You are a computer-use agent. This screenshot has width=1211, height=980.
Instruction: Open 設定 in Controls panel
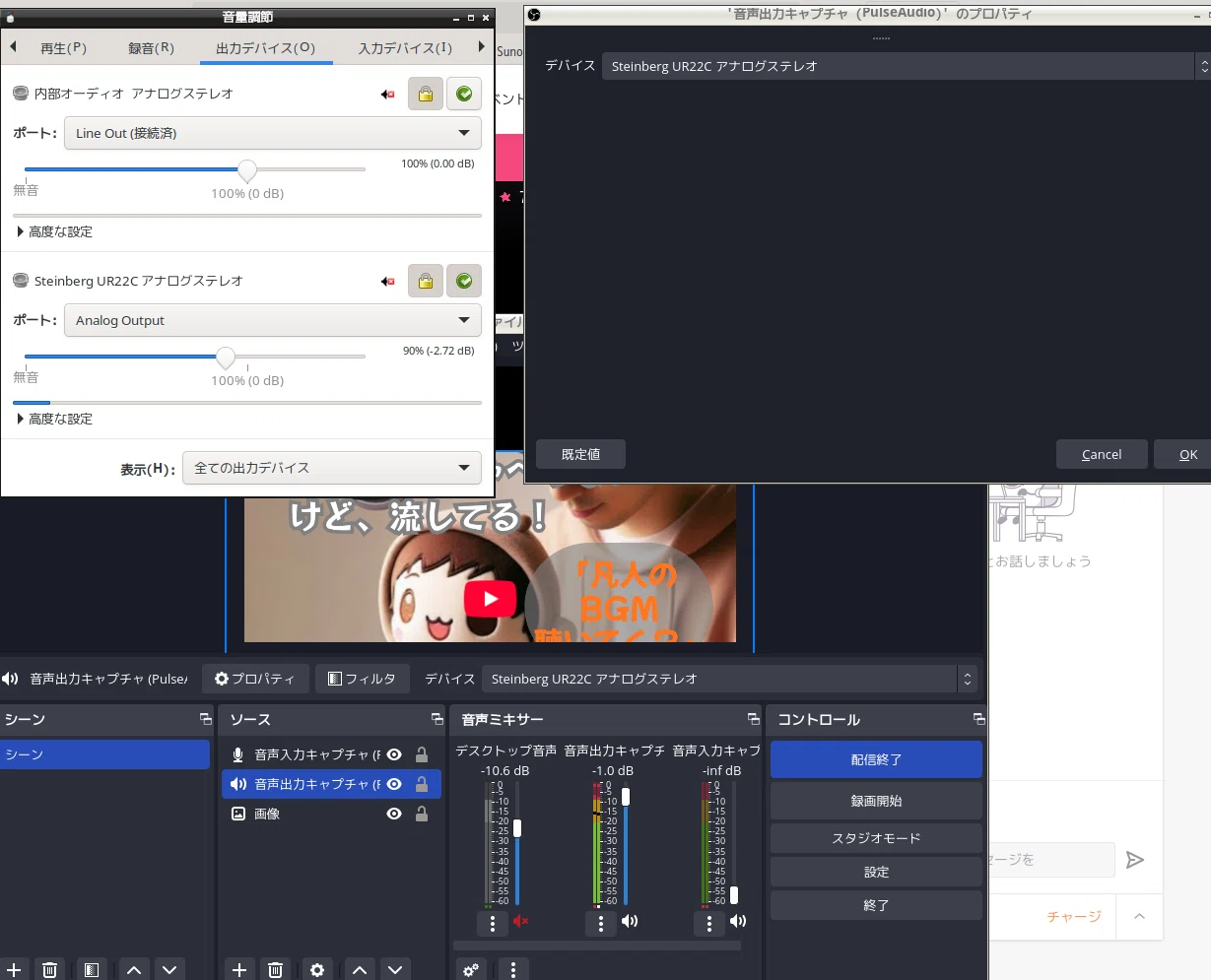[x=876, y=872]
